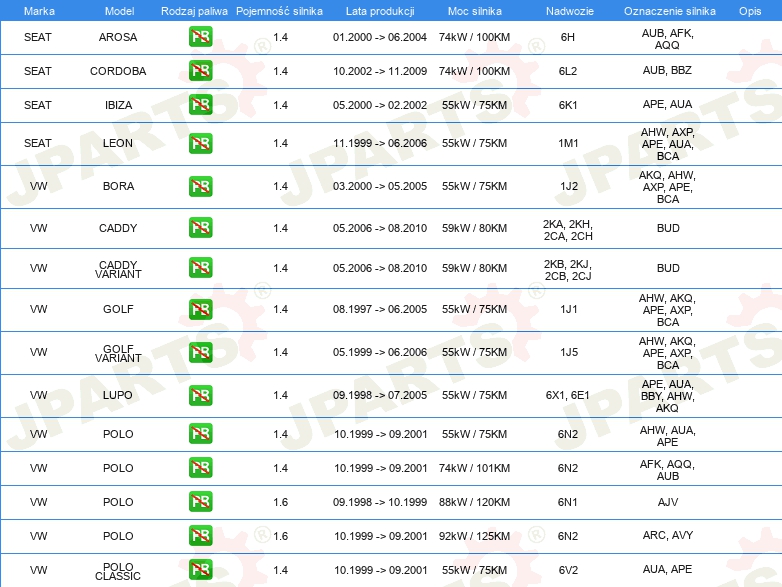Viewport: 782px width, 587px height.
Task: Click production dates 03.2000 -> 05.2005
Action: [380, 186]
